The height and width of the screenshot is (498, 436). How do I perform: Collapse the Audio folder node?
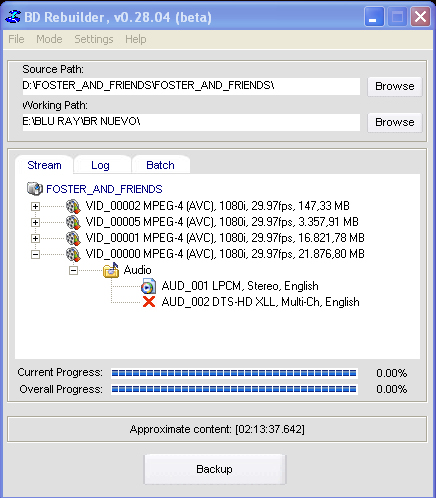coord(73,270)
